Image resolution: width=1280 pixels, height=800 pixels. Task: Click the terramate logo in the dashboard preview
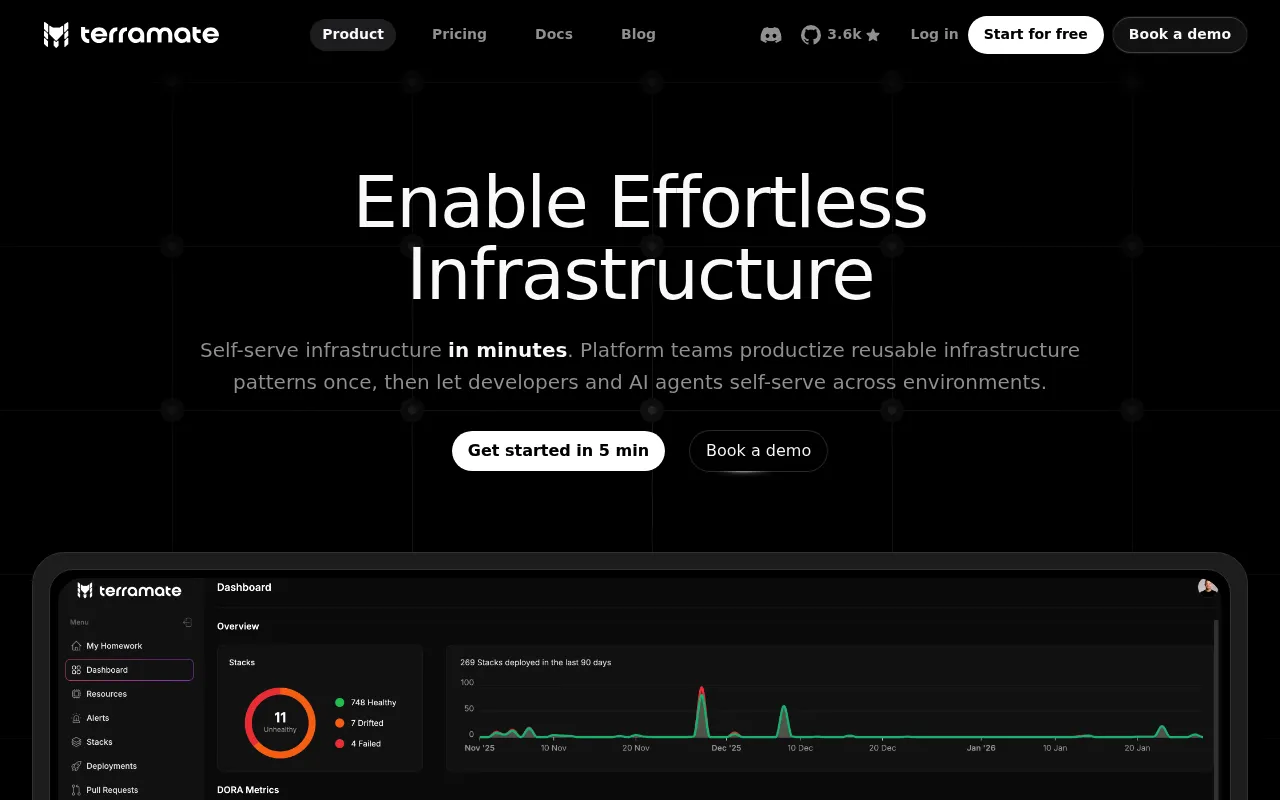point(129,590)
